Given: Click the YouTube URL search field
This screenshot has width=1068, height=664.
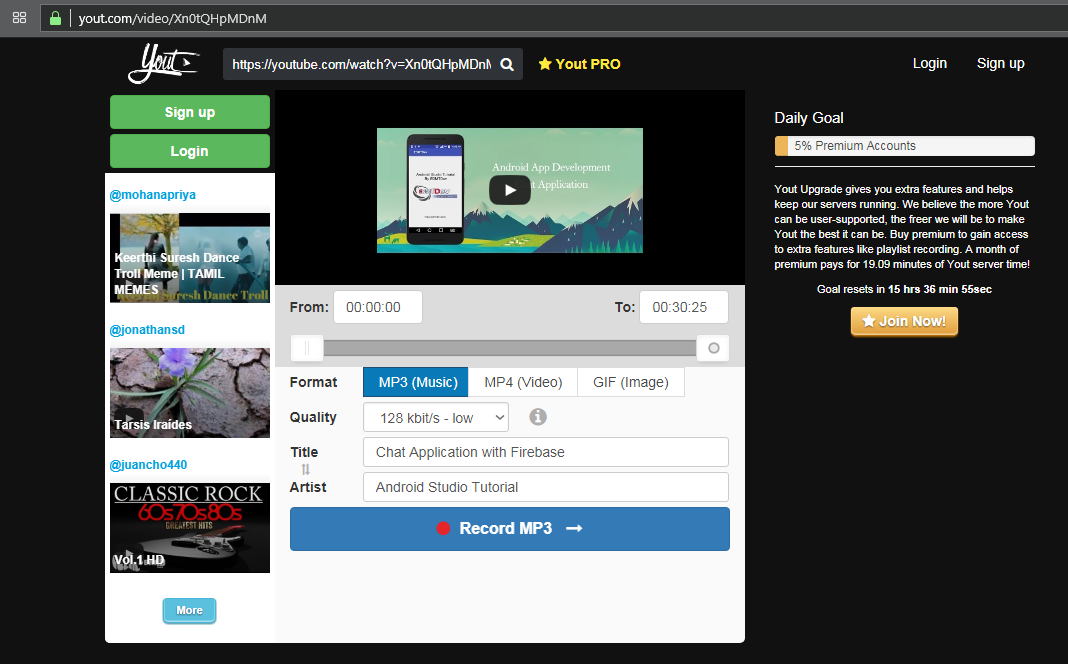Looking at the screenshot, I should click(361, 65).
